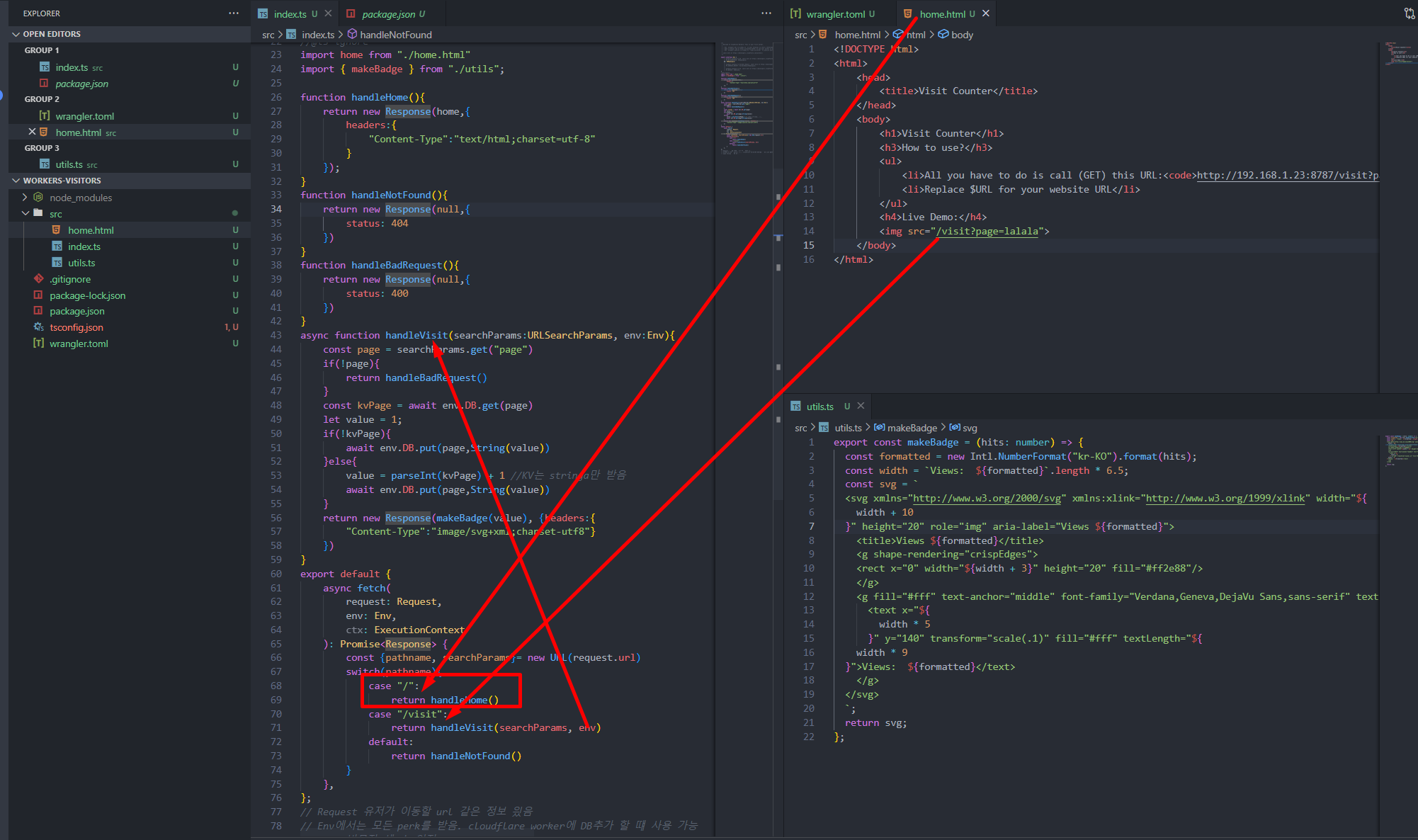Click compare changes icon top right
1418x840 pixels.
1409,13
